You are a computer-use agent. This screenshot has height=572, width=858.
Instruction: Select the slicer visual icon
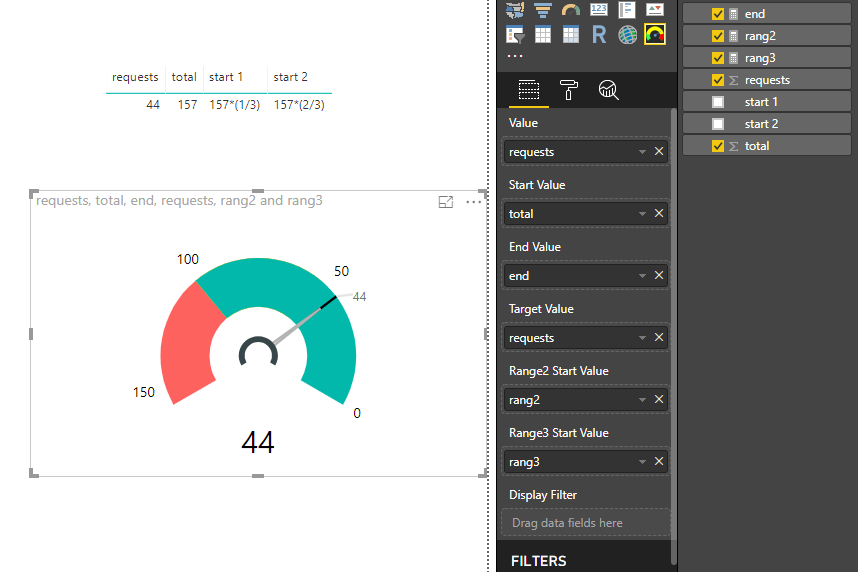pos(515,35)
